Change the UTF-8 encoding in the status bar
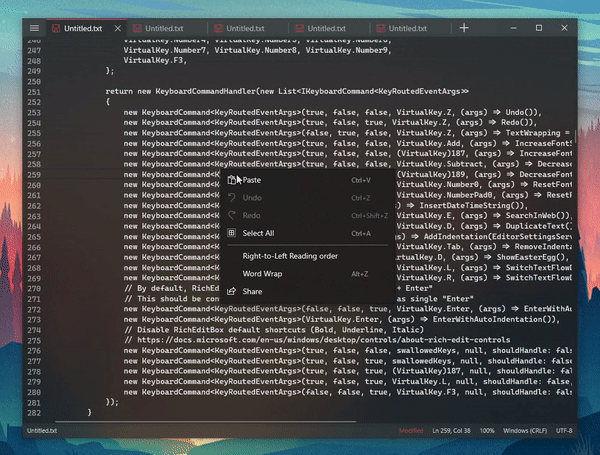This screenshot has height=455, width=600. [564, 431]
